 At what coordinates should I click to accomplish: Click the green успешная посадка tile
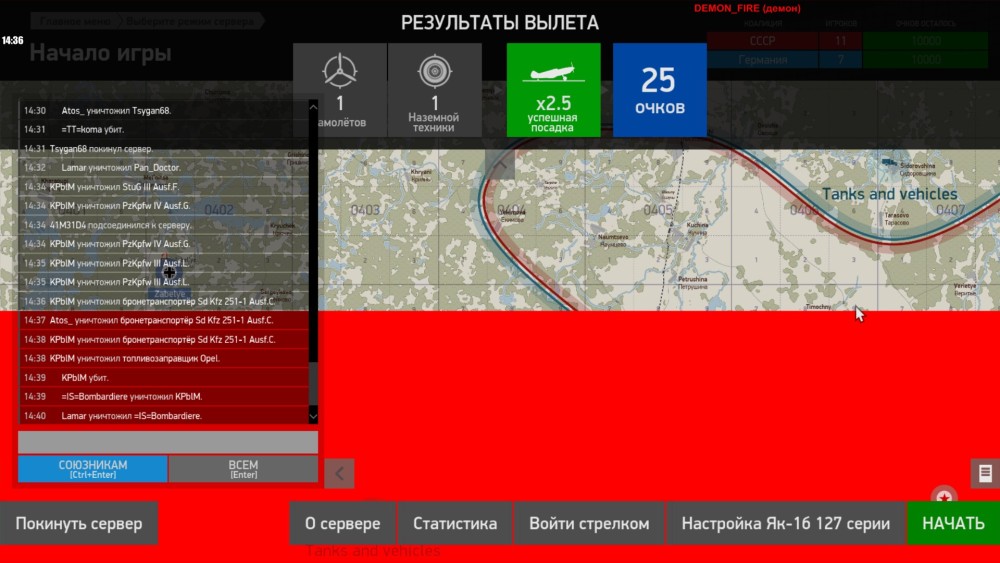coord(554,90)
